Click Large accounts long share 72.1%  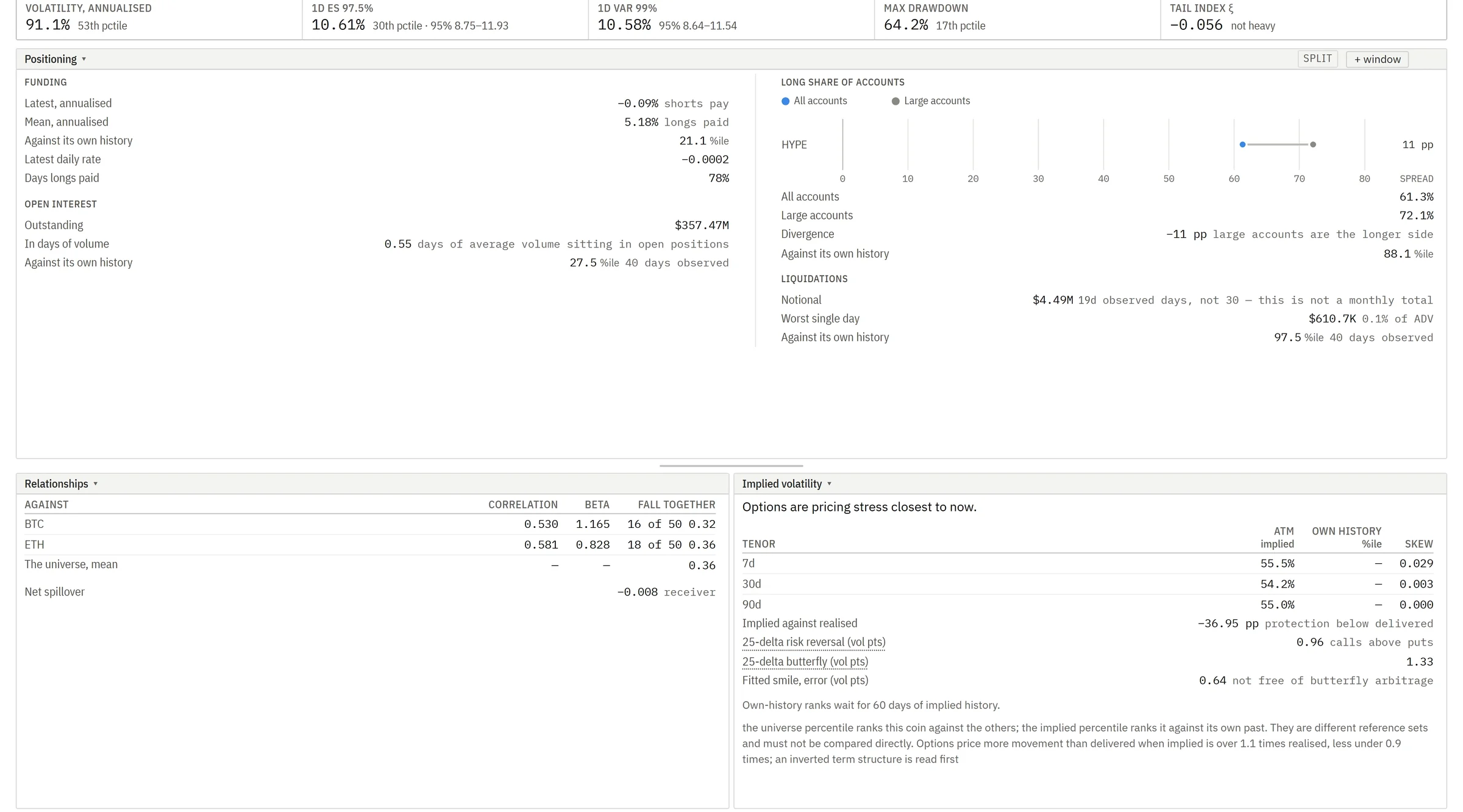click(x=1416, y=216)
